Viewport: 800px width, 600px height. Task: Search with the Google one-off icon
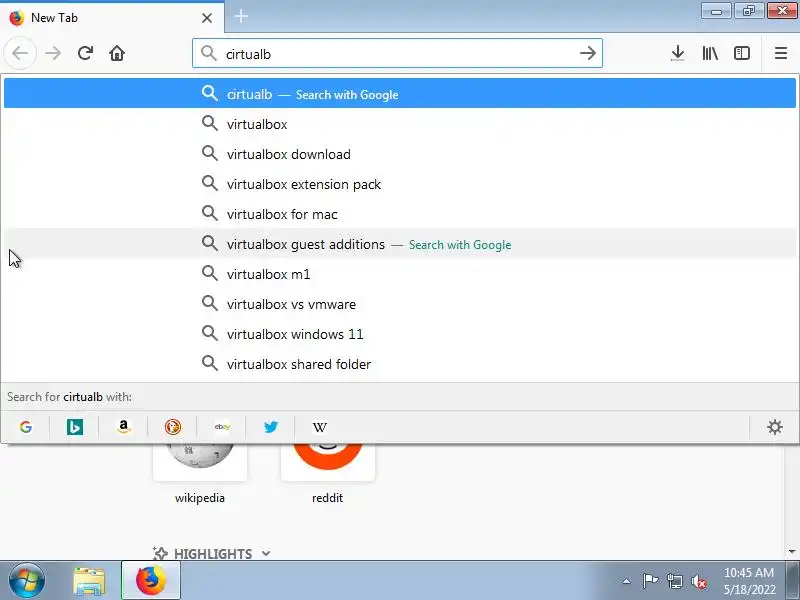[26, 427]
